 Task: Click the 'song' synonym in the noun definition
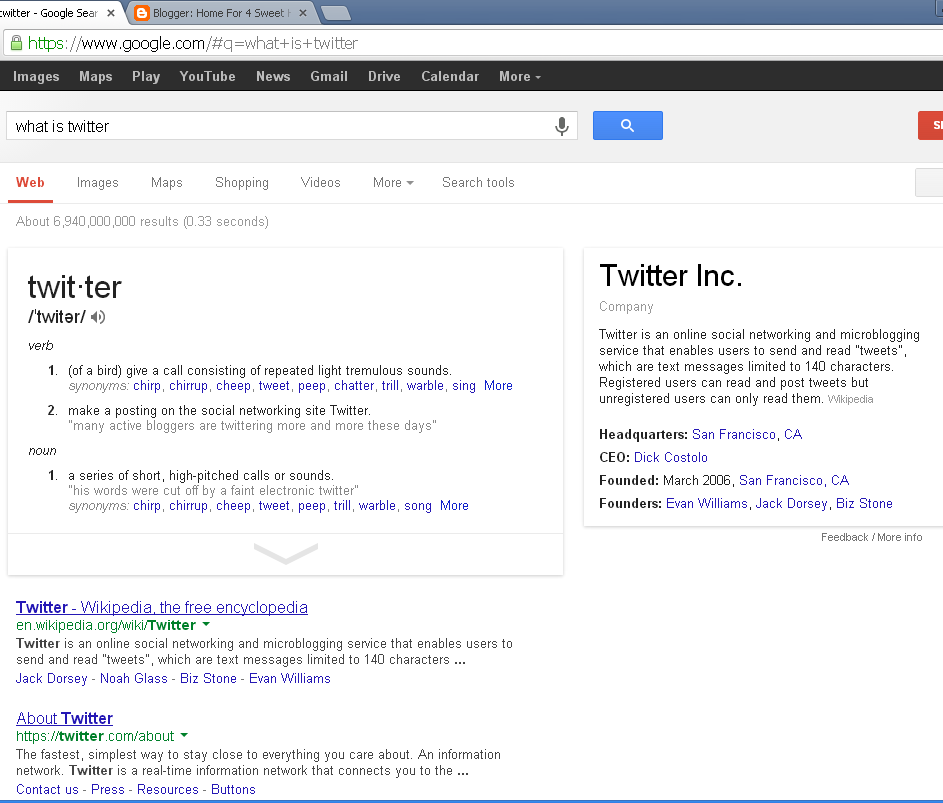418,506
